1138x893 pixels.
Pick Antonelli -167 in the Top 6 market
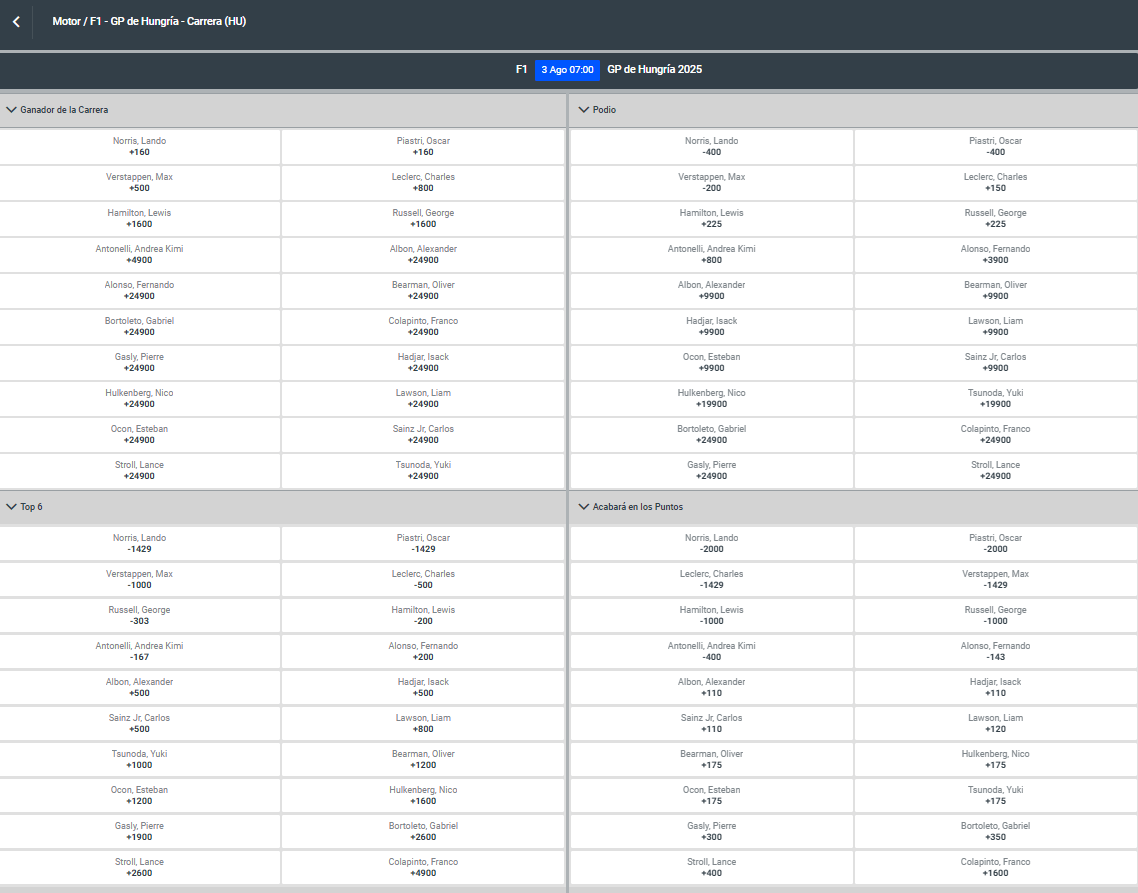point(140,652)
